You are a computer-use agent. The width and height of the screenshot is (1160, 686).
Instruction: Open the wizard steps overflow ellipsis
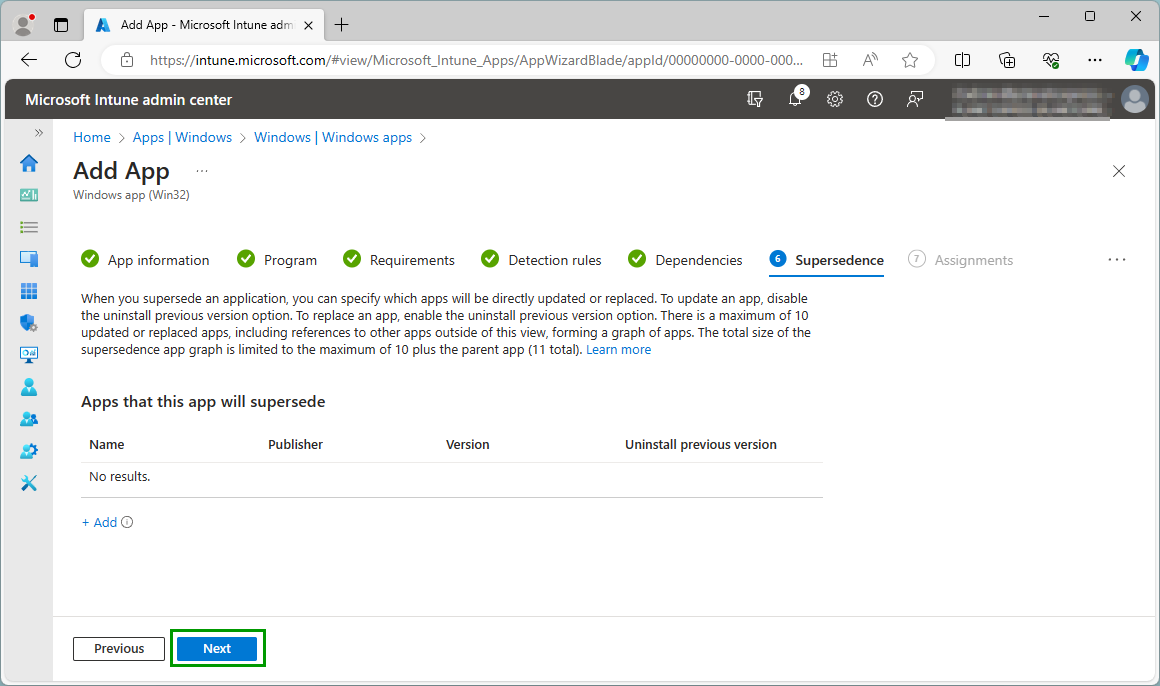pyautogui.click(x=1117, y=260)
